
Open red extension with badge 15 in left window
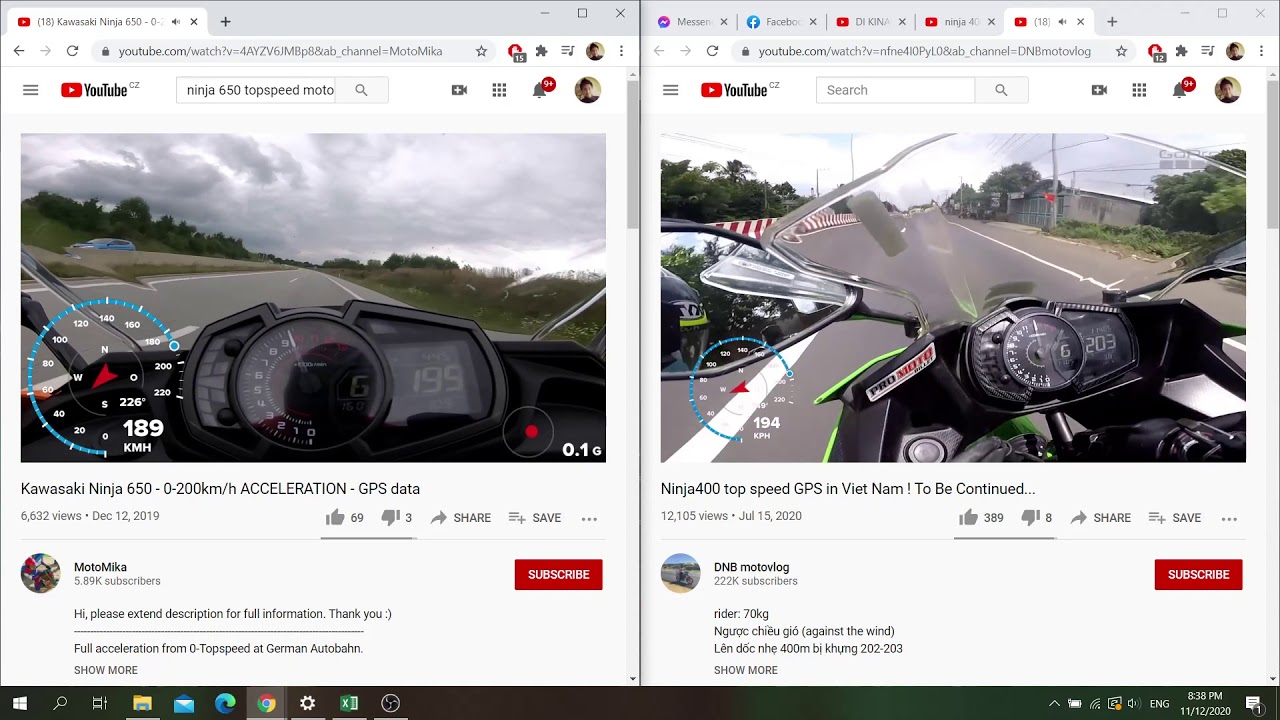tap(516, 52)
